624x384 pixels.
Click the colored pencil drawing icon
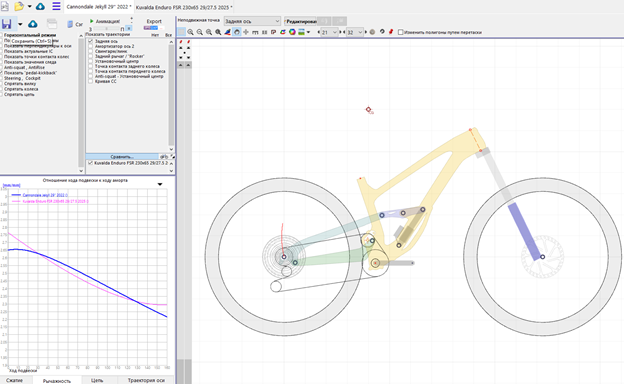point(227,32)
